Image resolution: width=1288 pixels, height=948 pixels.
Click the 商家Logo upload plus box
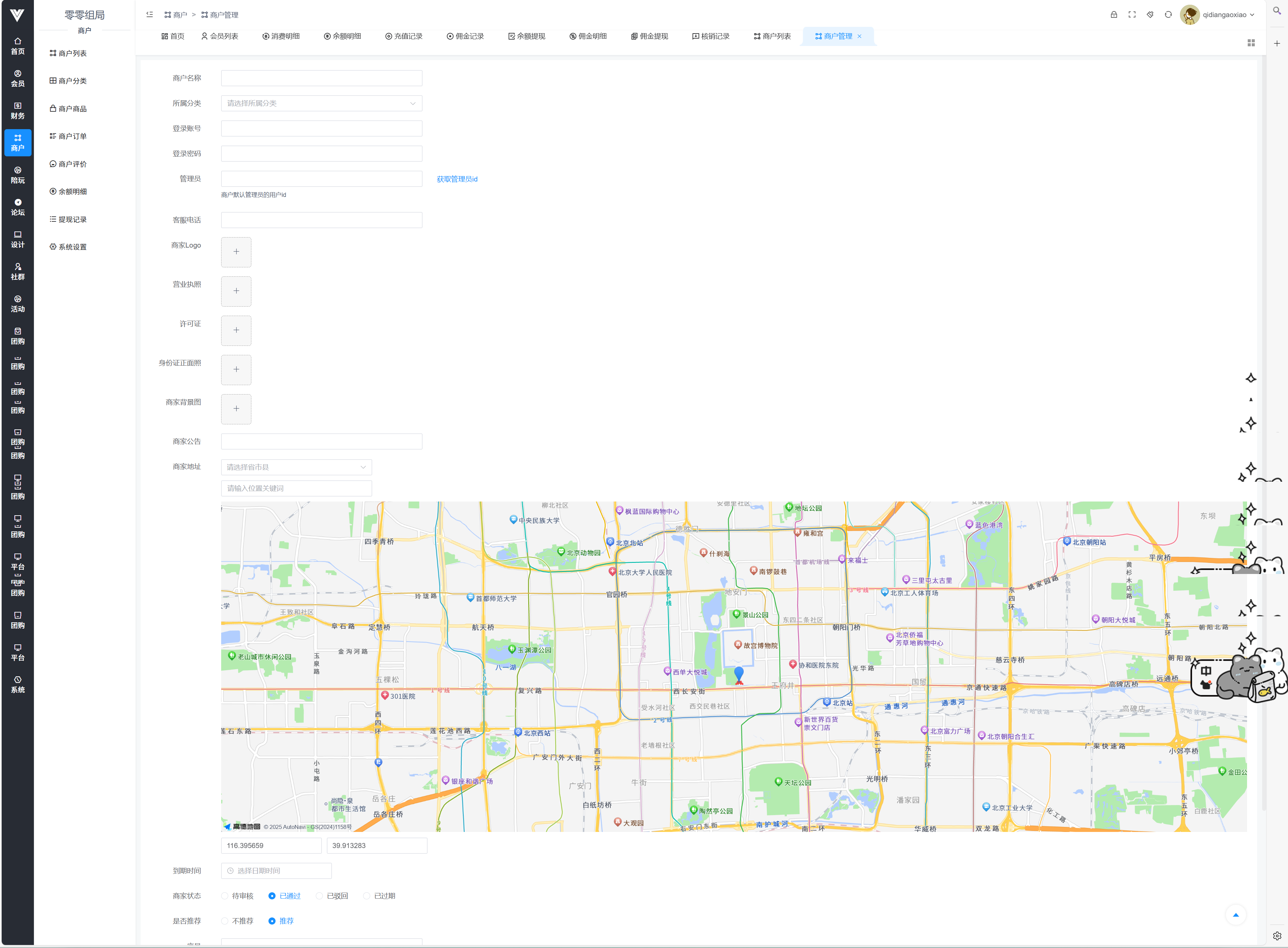(x=236, y=252)
